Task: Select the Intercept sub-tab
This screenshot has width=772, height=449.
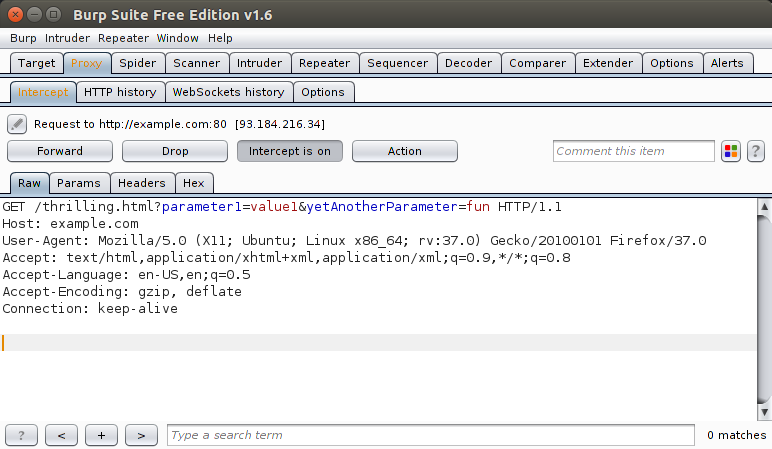Action: pos(43,93)
